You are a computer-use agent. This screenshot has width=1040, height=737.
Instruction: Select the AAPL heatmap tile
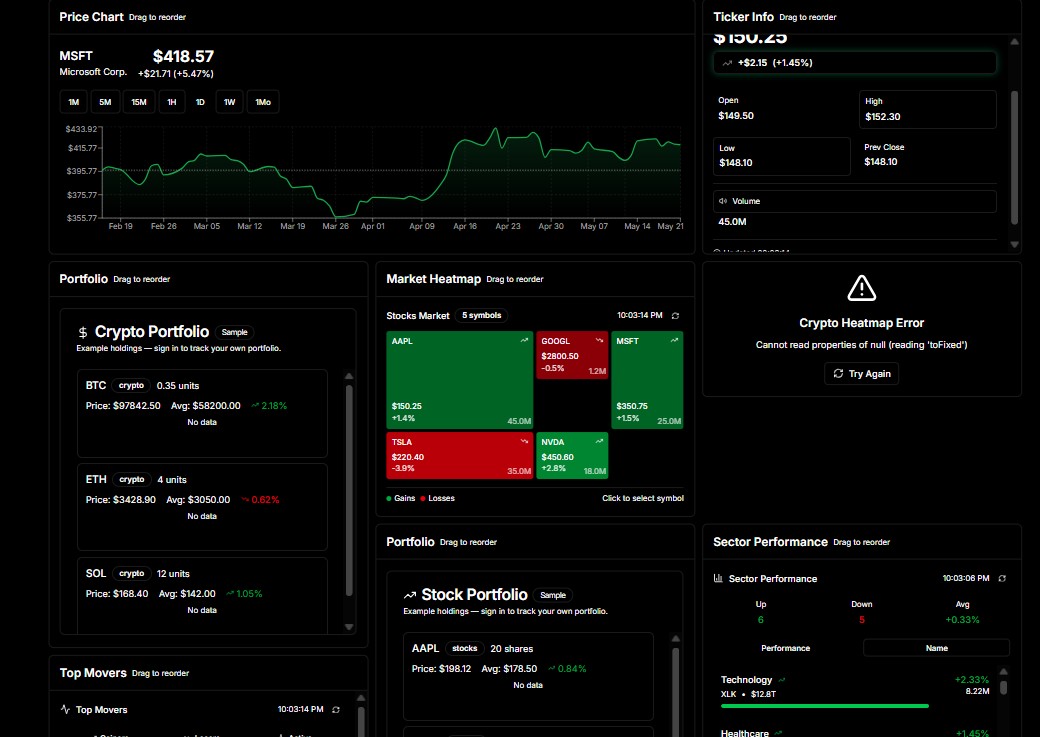[x=460, y=380]
